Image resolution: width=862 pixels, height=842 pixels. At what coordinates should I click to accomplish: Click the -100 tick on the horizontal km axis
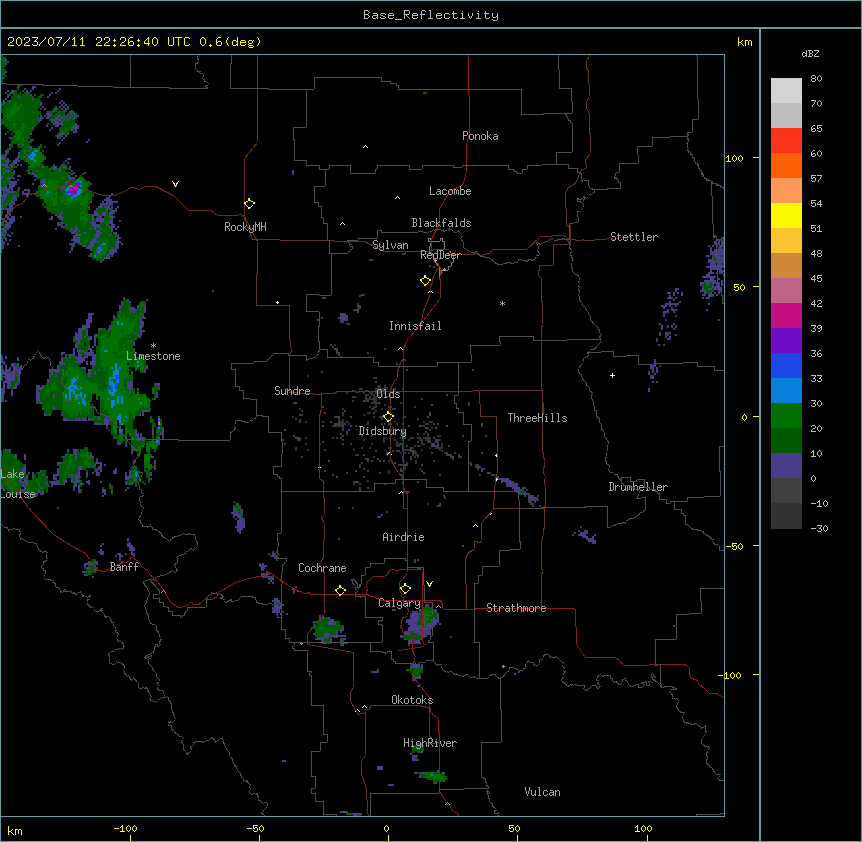(125, 828)
